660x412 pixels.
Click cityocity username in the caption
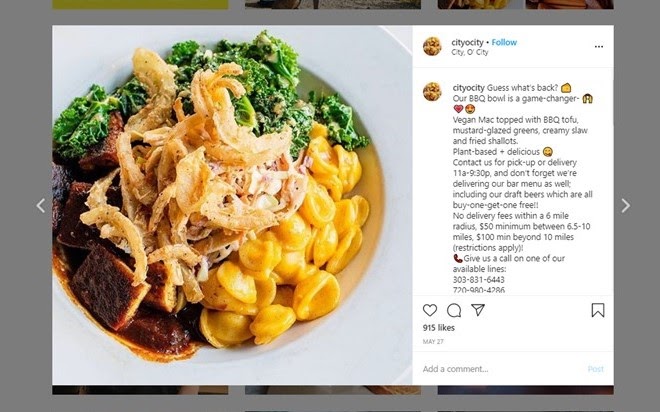point(468,88)
